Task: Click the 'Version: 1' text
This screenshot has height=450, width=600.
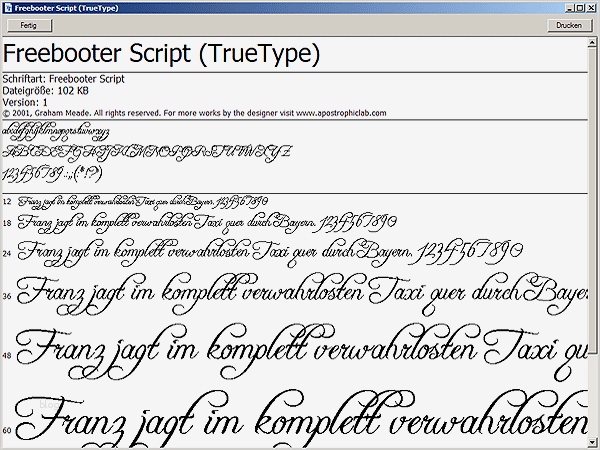Action: [x=25, y=102]
